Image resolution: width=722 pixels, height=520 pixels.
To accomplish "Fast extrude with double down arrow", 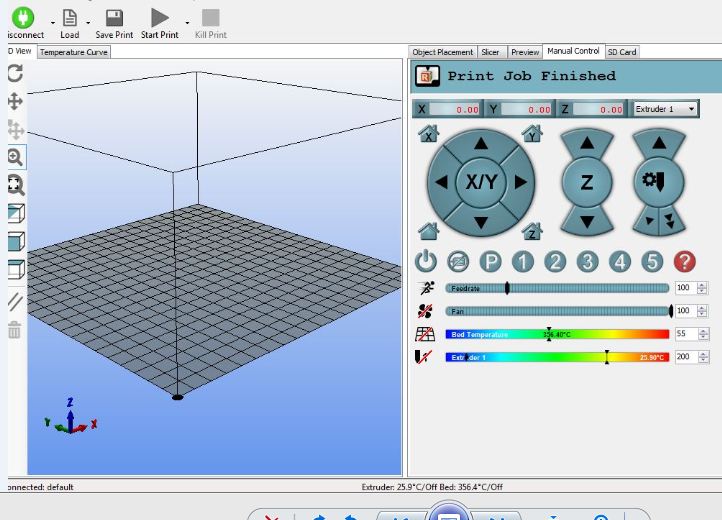I will pyautogui.click(x=670, y=221).
